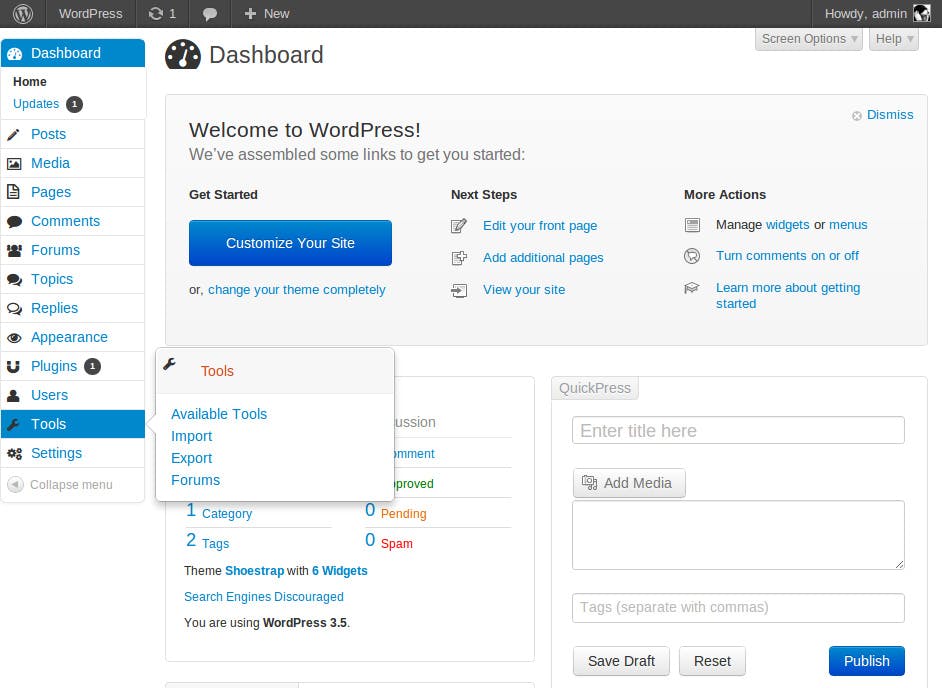942x688 pixels.
Task: Open the comments bubble in admin bar
Action: pyautogui.click(x=210, y=14)
